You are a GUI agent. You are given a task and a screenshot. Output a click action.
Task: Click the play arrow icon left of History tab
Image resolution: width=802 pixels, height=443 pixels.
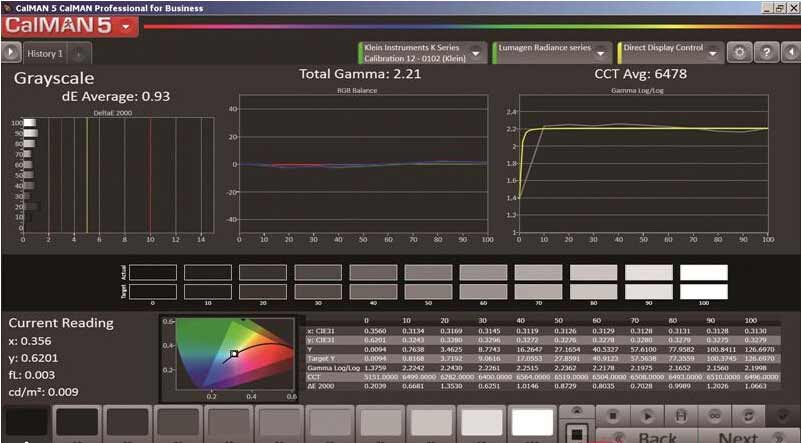pyautogui.click(x=10, y=53)
